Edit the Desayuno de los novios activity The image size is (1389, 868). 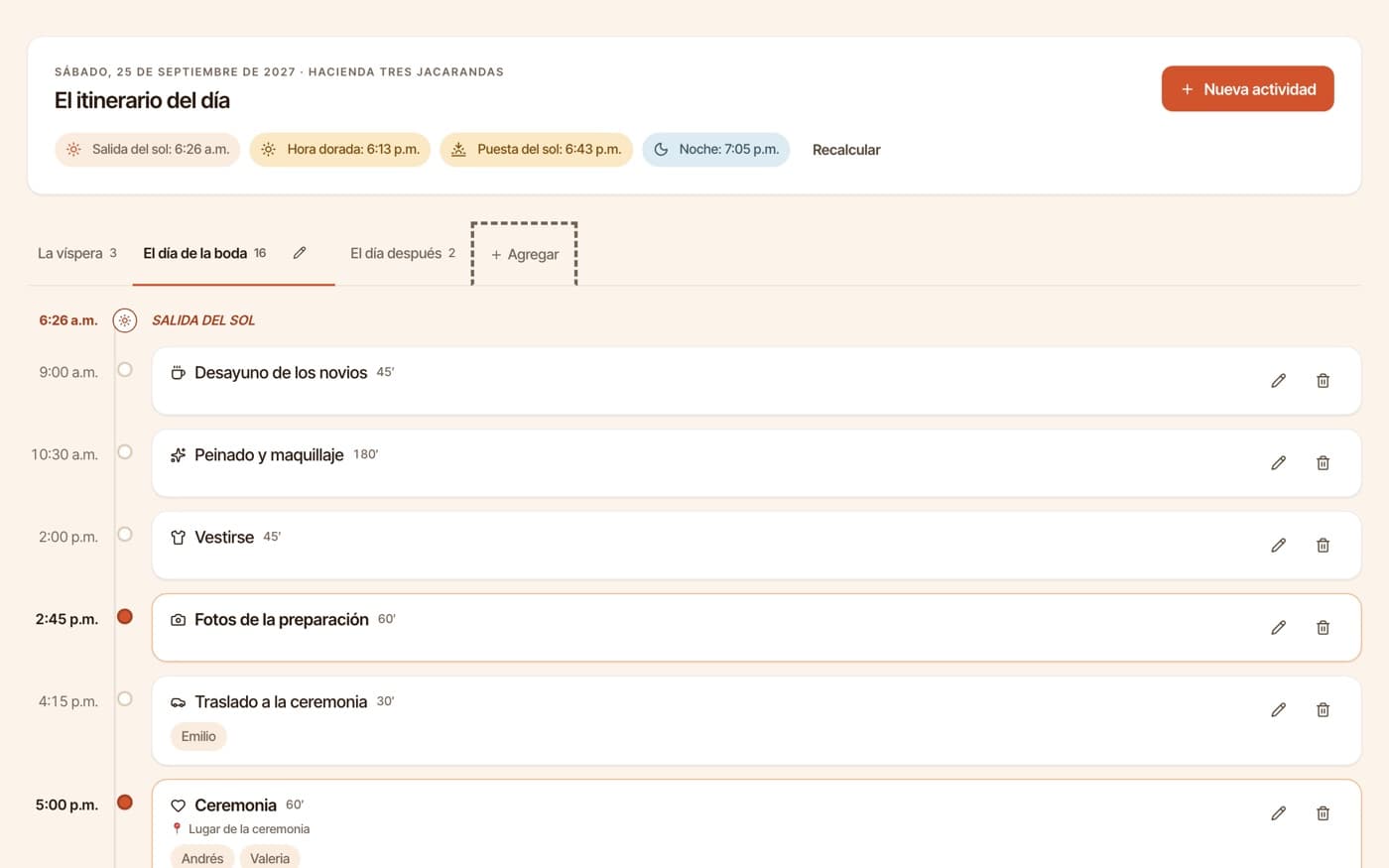tap(1278, 381)
